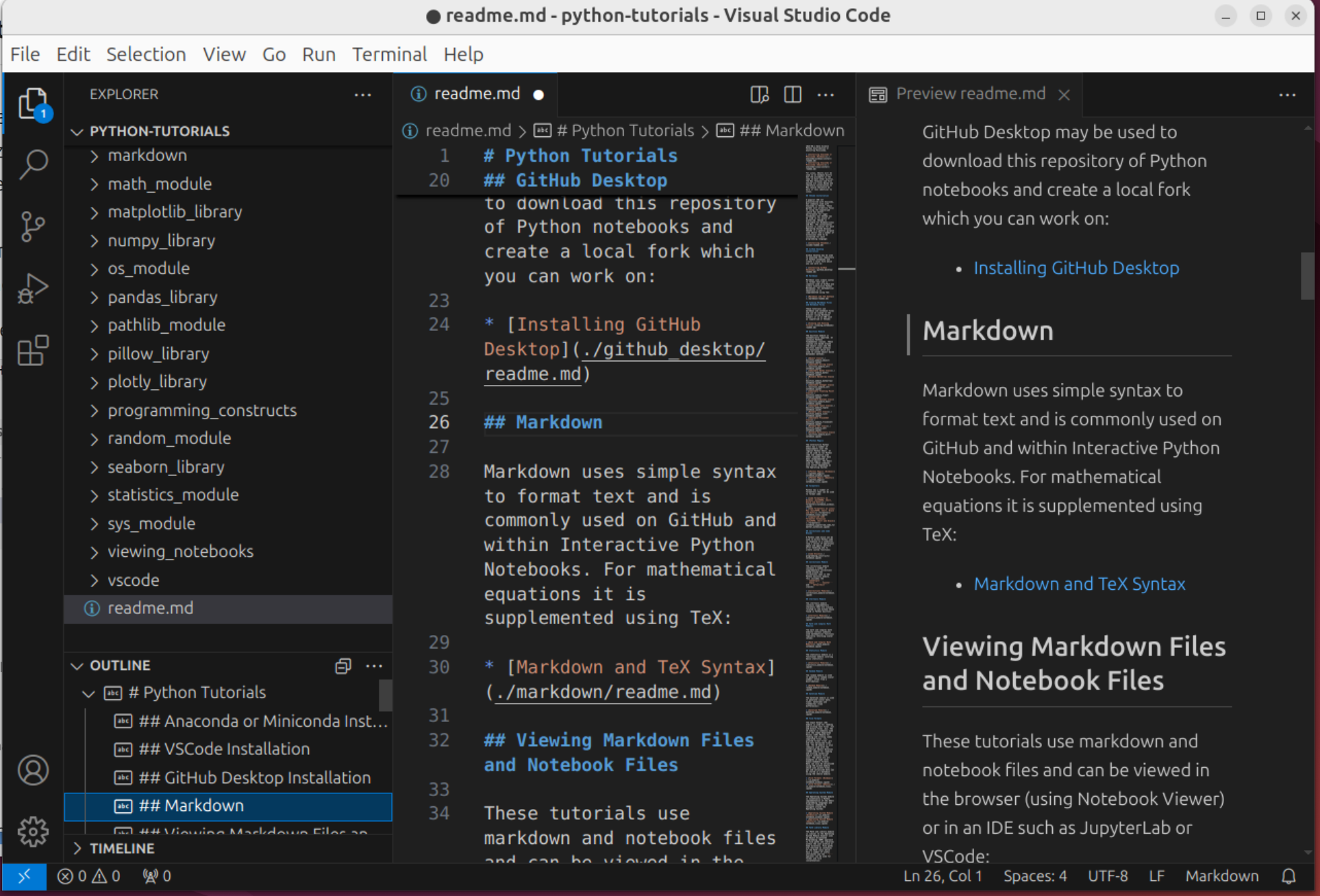This screenshot has width=1320, height=896.
Task: Open the Run and Debug view
Action: coord(33,288)
